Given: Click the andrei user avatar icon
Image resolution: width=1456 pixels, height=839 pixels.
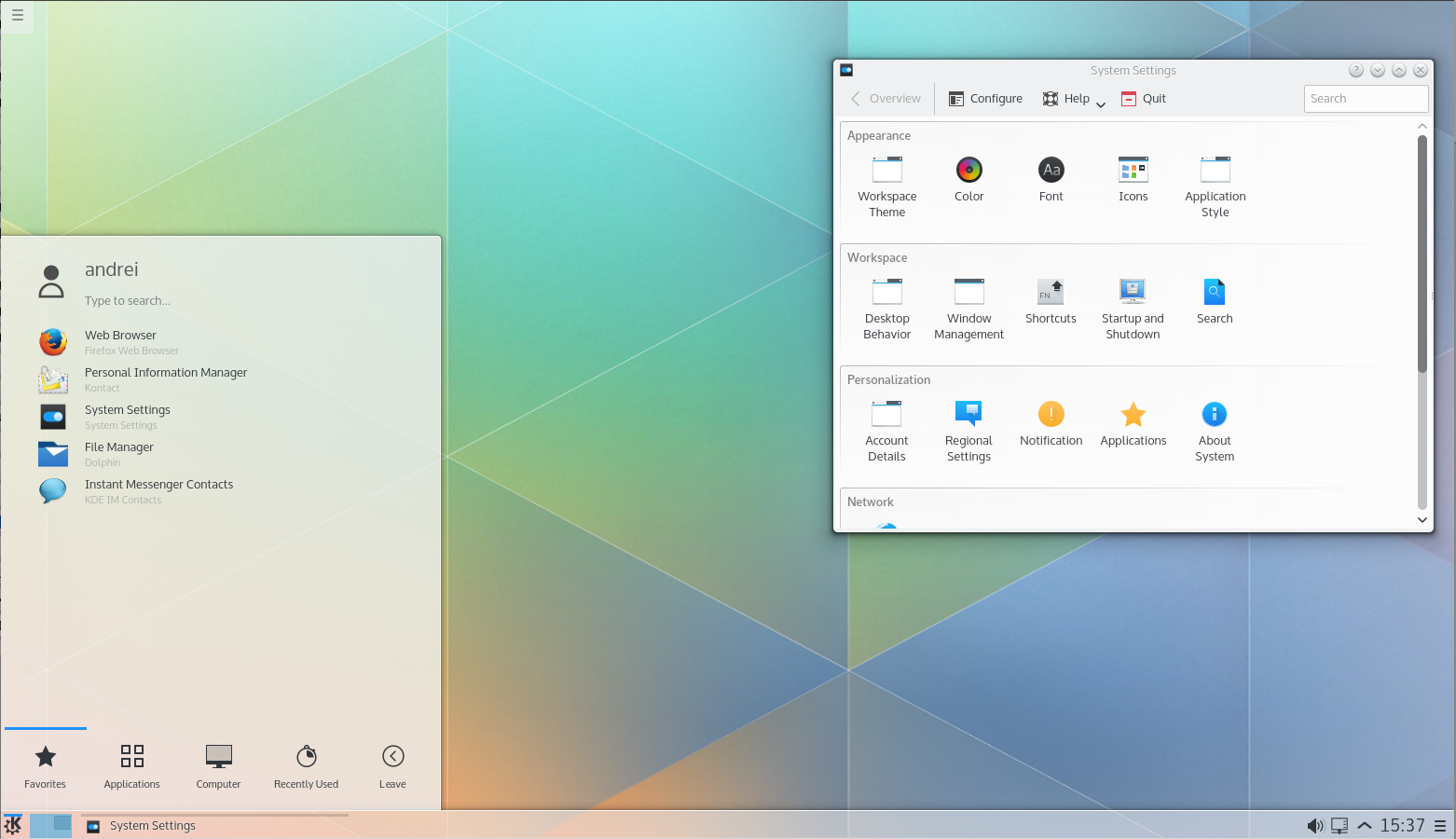Looking at the screenshot, I should [51, 282].
